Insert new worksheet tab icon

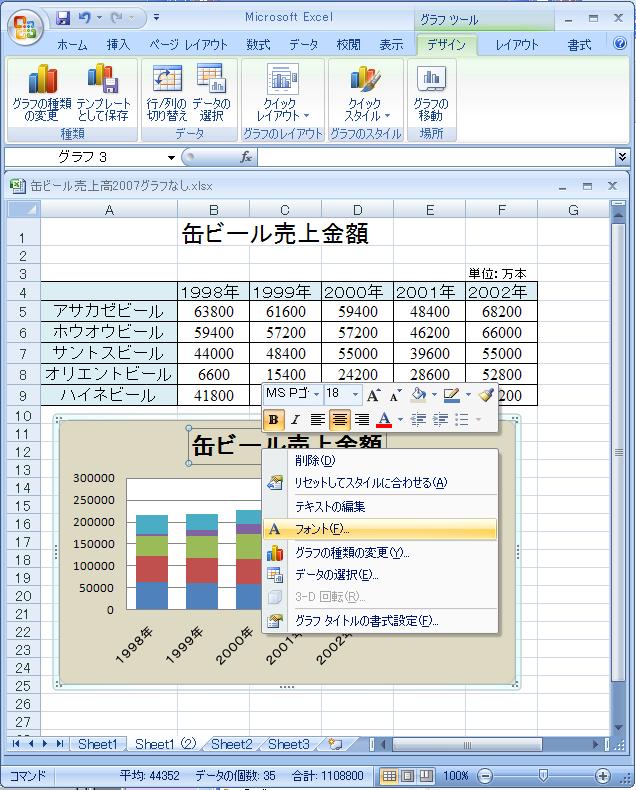pos(335,744)
